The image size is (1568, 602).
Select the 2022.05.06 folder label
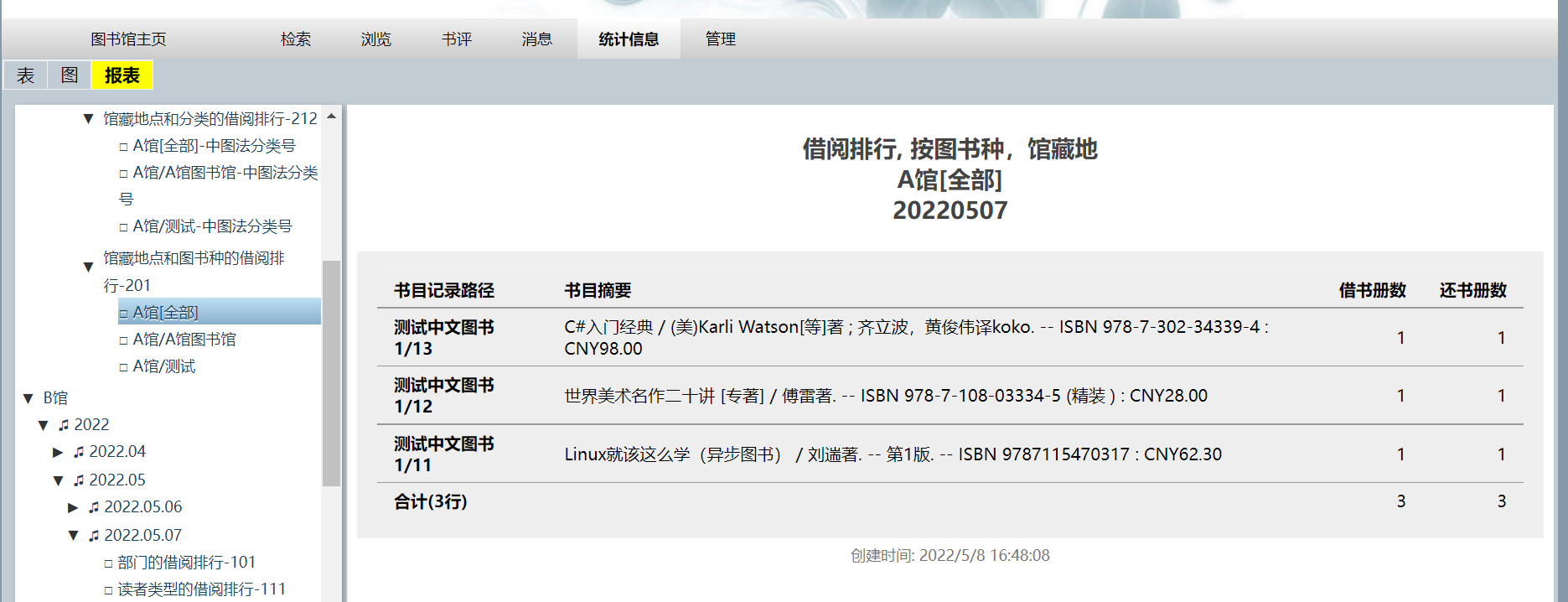tap(143, 507)
